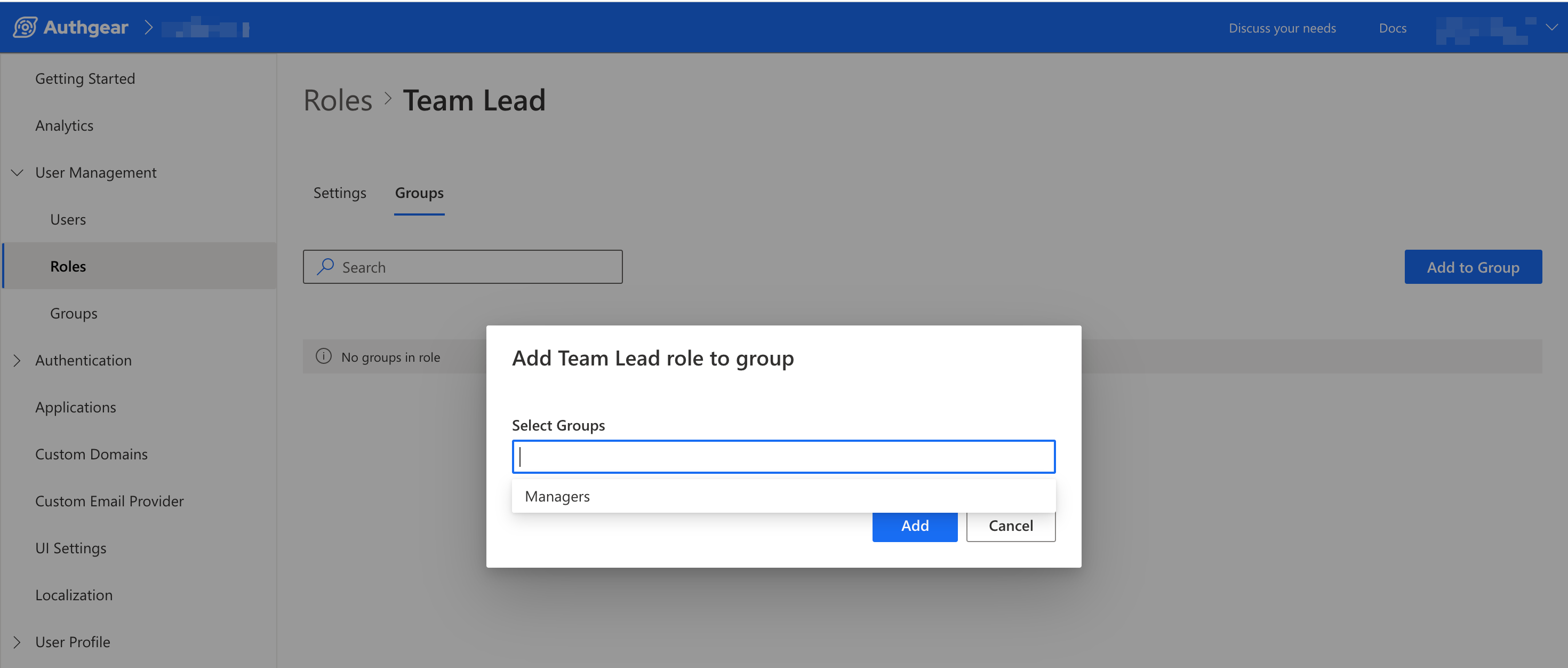This screenshot has height=668, width=1568.
Task: Click the Authgear logo icon
Action: click(x=25, y=27)
